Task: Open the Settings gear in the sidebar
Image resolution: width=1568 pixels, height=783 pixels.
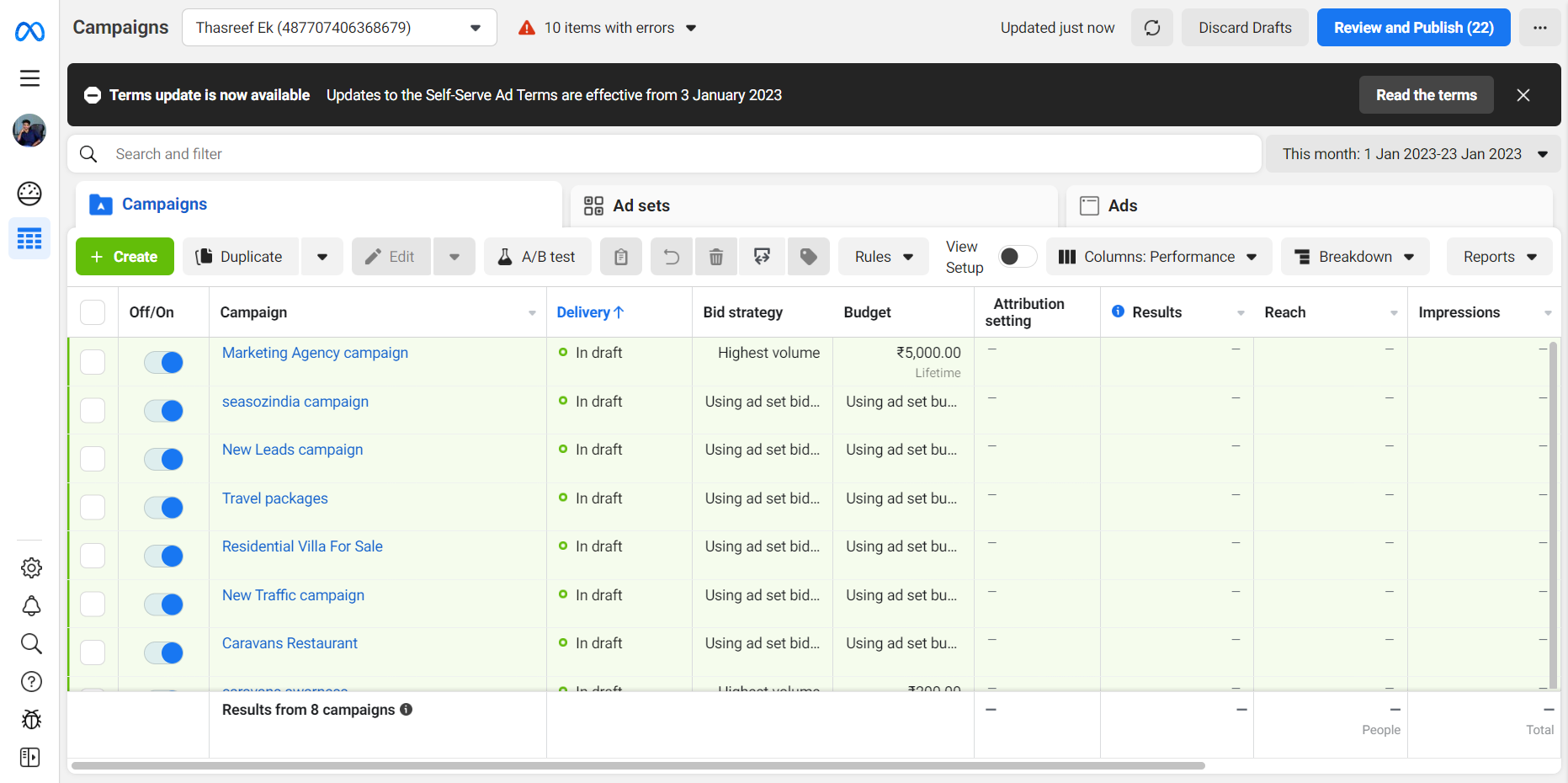Action: point(31,567)
